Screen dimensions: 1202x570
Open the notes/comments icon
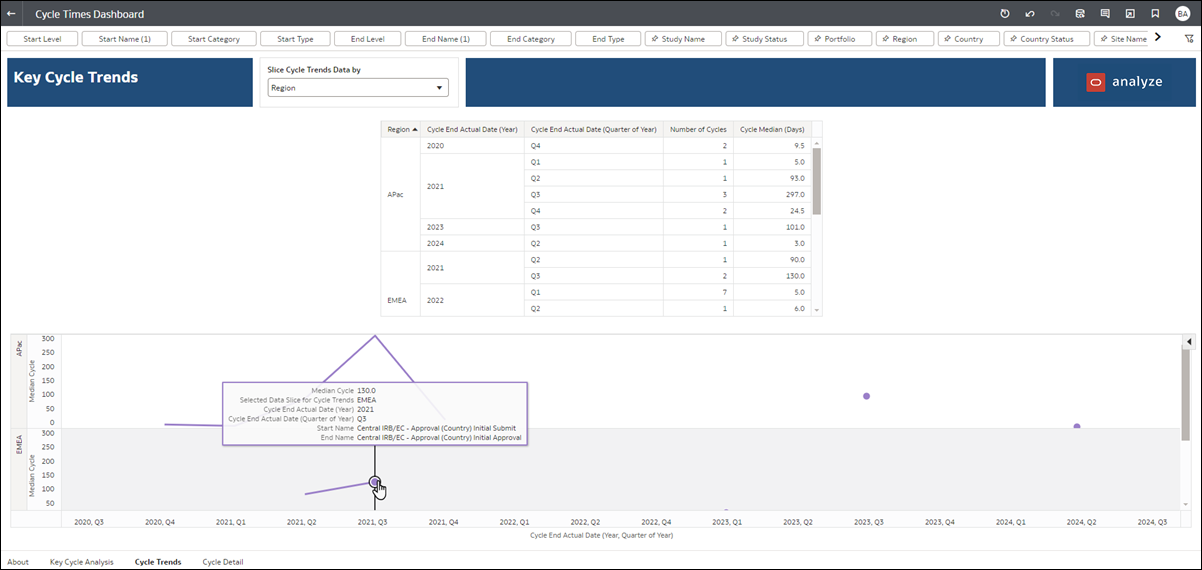(x=1105, y=14)
